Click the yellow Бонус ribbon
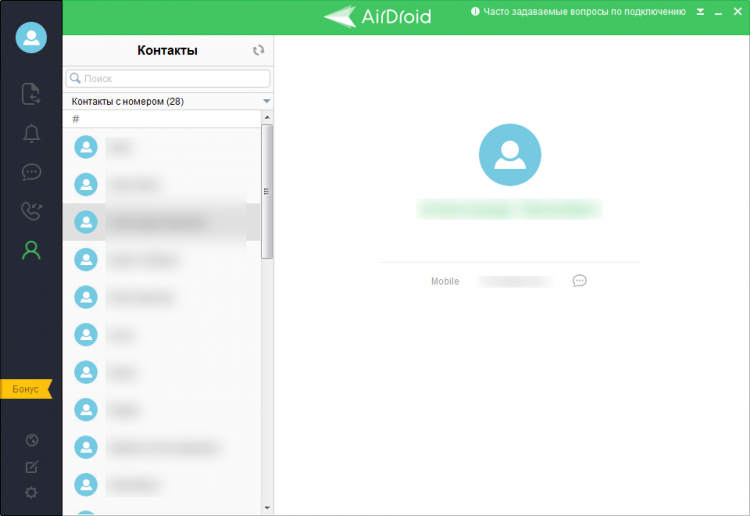750x516 pixels. (26, 389)
